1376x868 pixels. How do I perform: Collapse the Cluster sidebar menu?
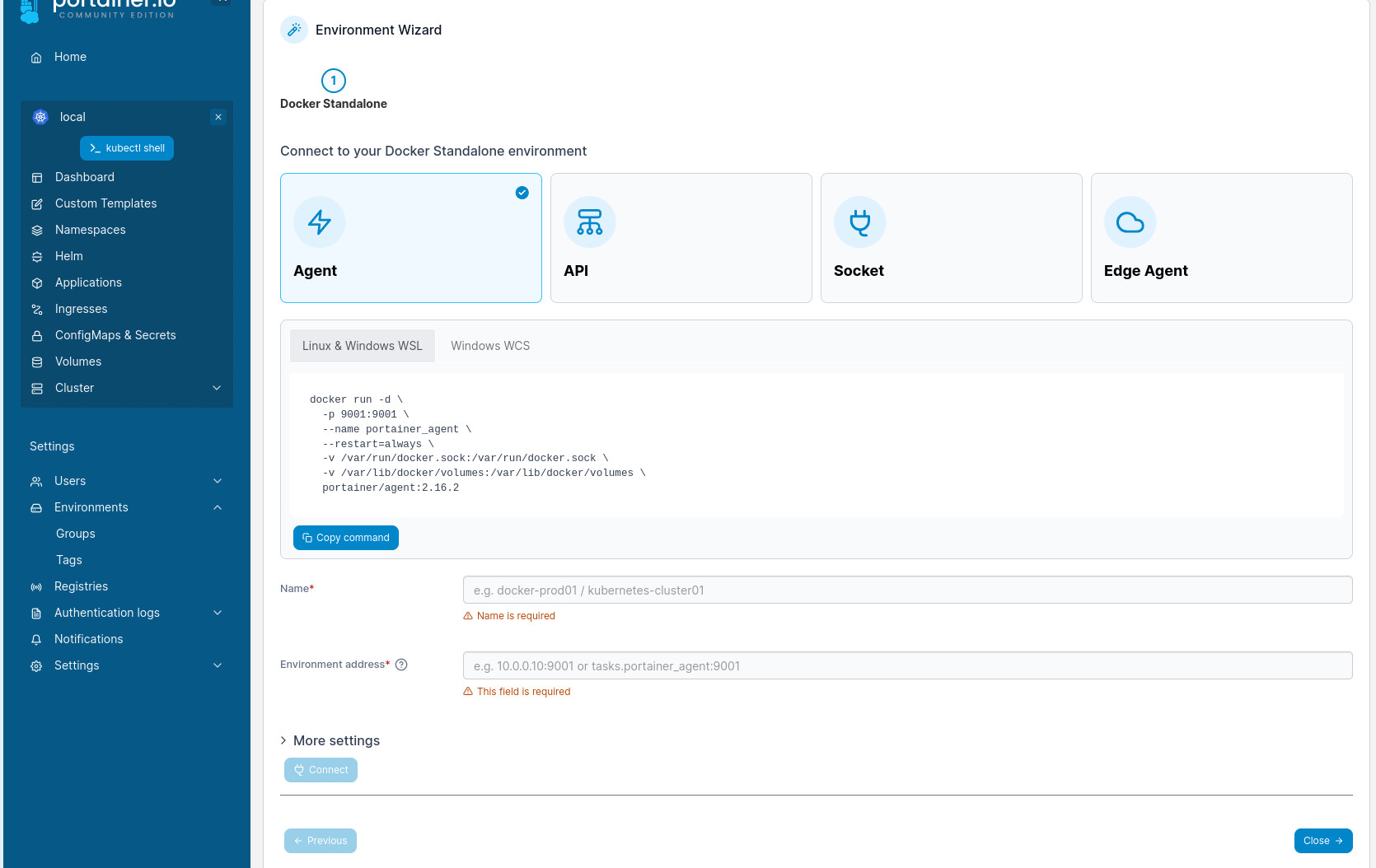[x=217, y=388]
